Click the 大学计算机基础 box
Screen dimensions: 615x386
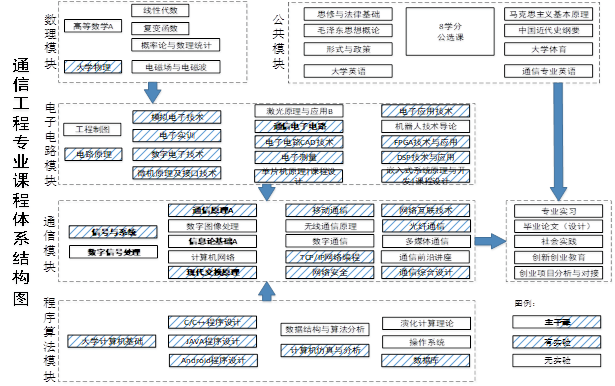pyautogui.click(x=112, y=341)
